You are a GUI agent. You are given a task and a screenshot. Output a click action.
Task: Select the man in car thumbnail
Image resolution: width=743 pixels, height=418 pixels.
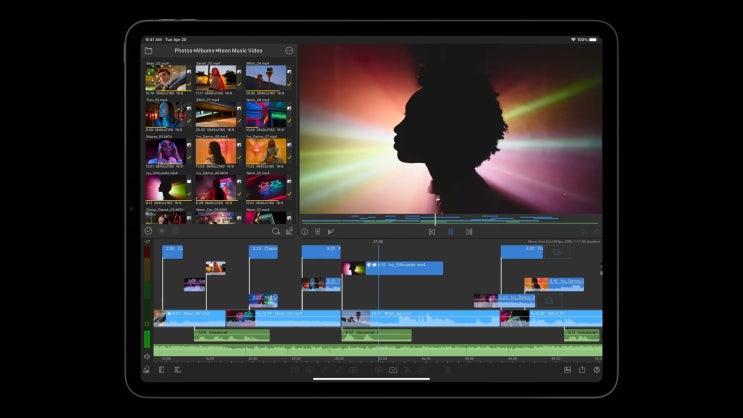tap(165, 78)
